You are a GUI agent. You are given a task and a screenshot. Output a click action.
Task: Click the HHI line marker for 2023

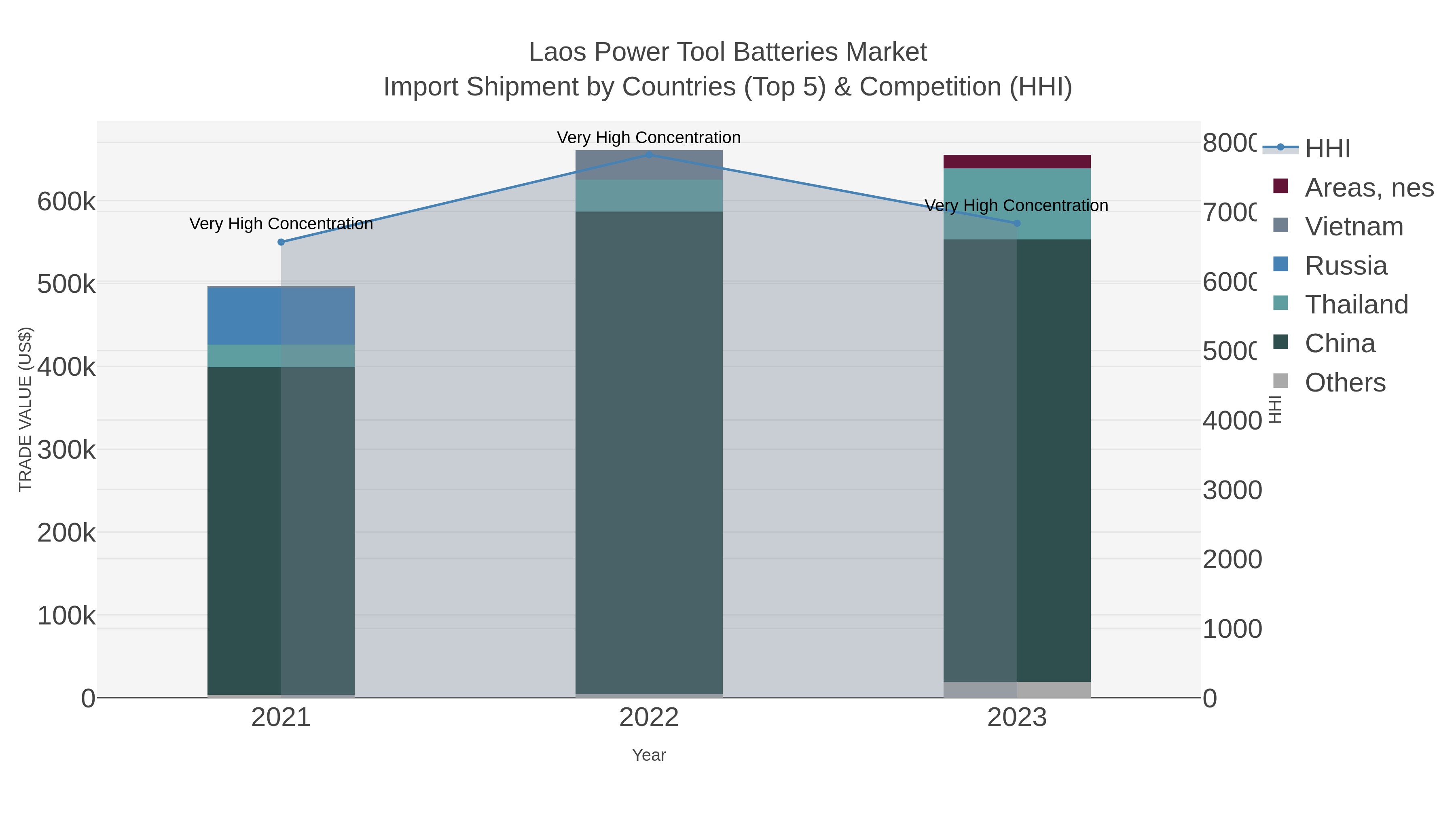point(1017,223)
